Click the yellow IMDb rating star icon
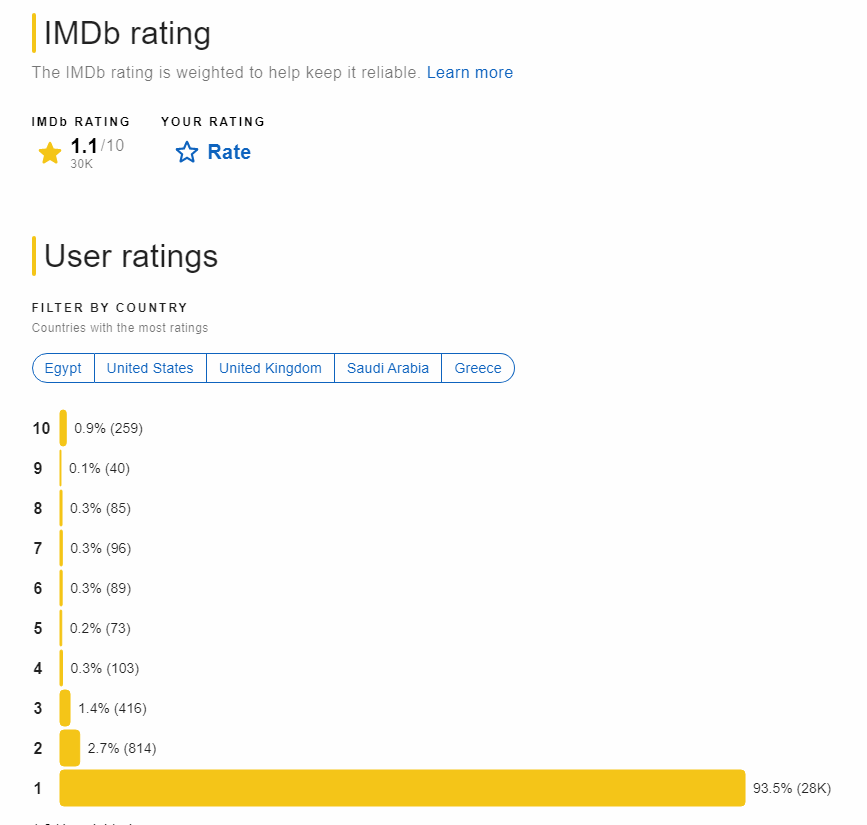867x825 pixels. (x=50, y=153)
